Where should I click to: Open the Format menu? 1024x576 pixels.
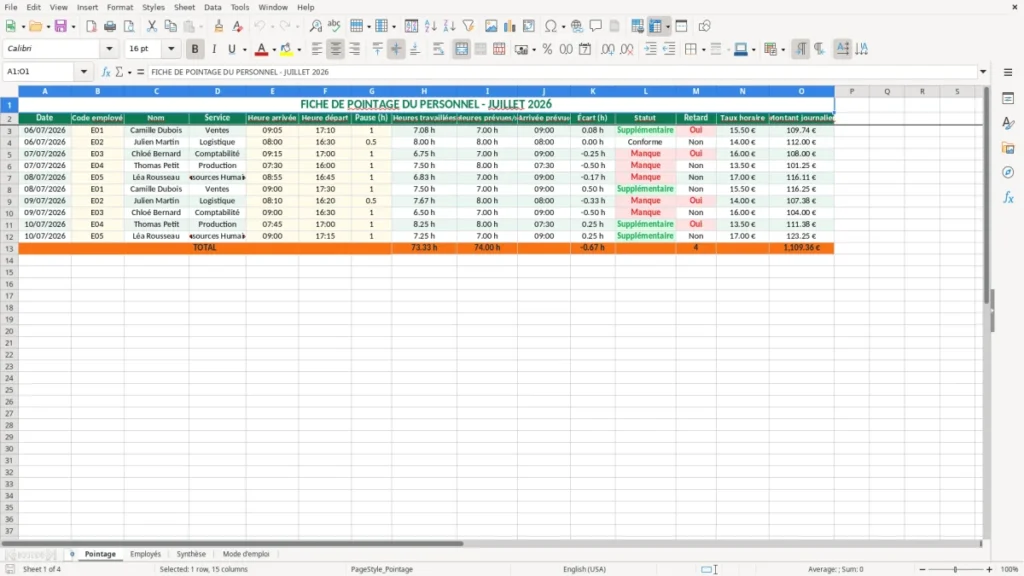120,7
